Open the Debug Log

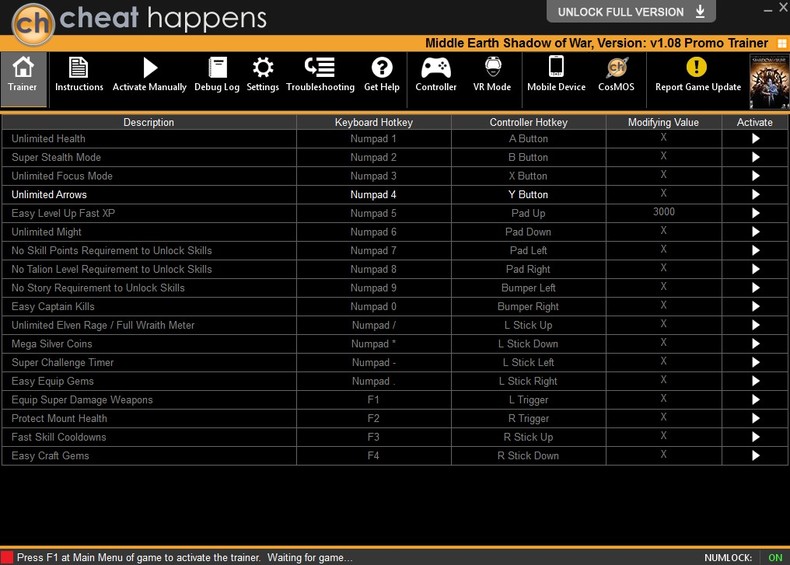(217, 74)
